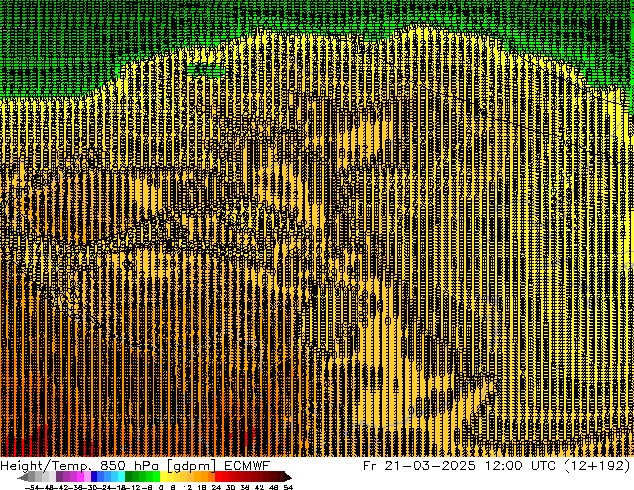Click the dark green swatch above -12 in legend
634x490 pixels.
pyautogui.click(x=129, y=477)
